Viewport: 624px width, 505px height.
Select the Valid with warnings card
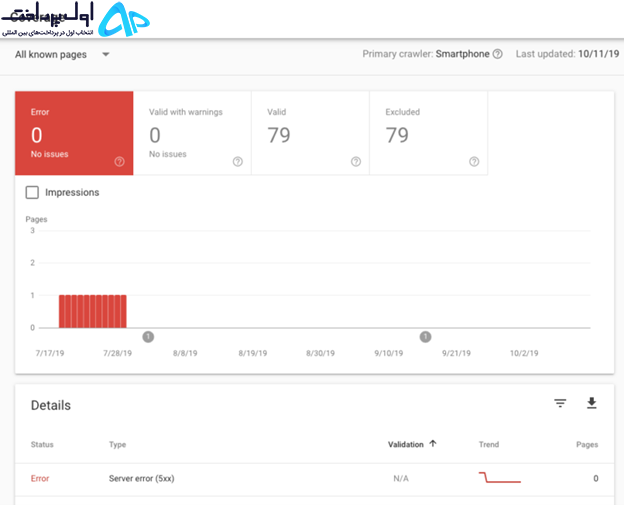pos(192,133)
